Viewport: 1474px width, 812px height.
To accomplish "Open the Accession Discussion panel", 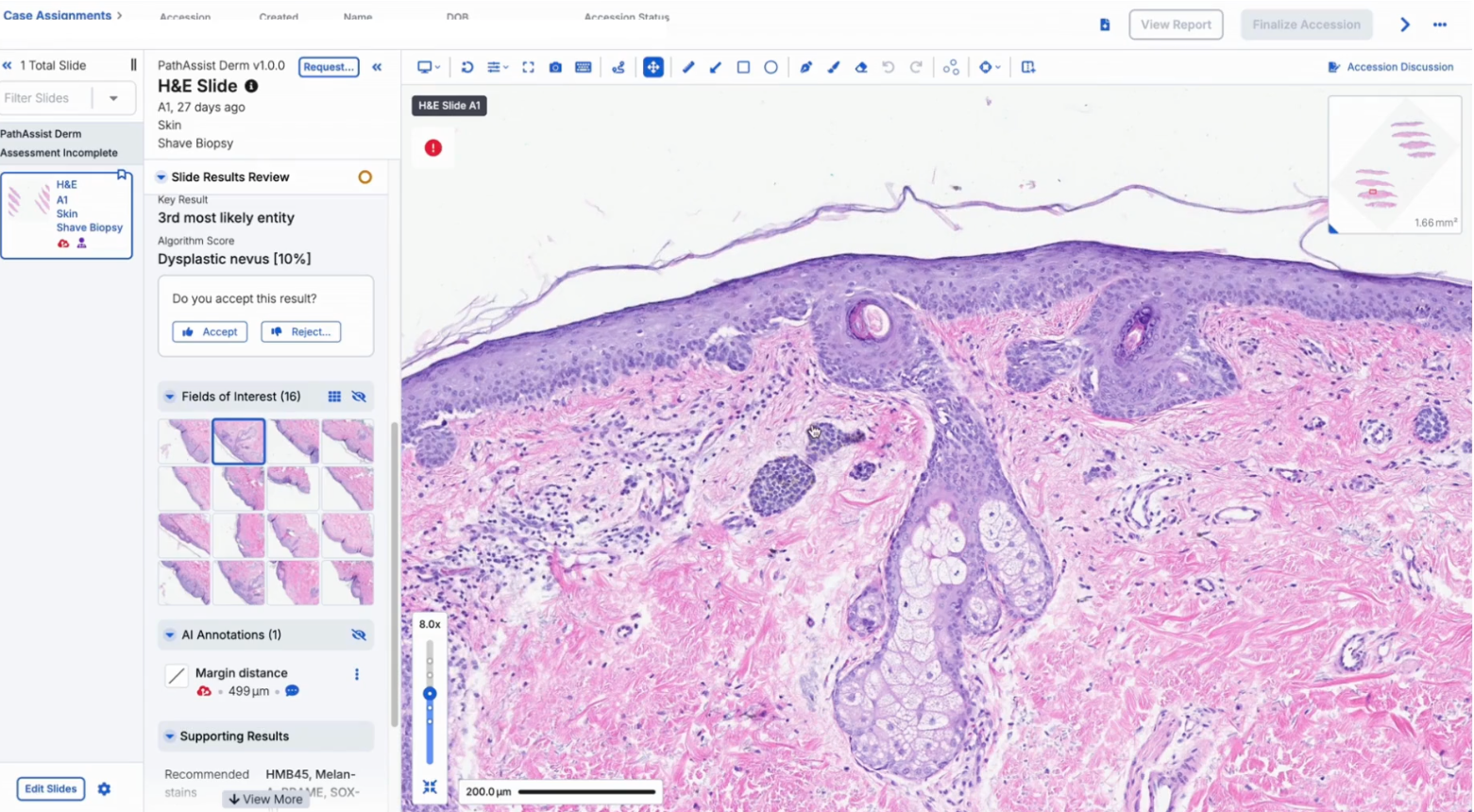I will tap(1390, 66).
